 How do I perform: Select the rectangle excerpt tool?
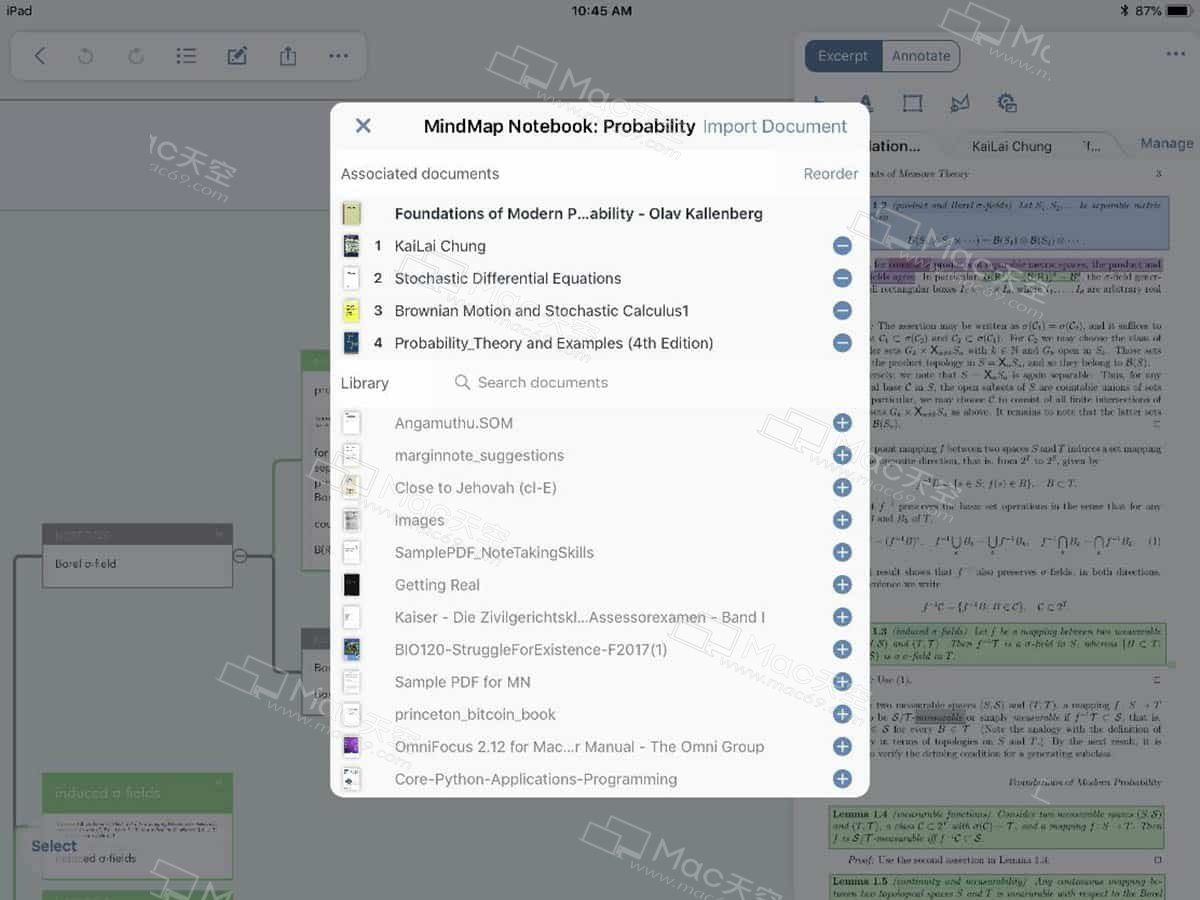(912, 103)
